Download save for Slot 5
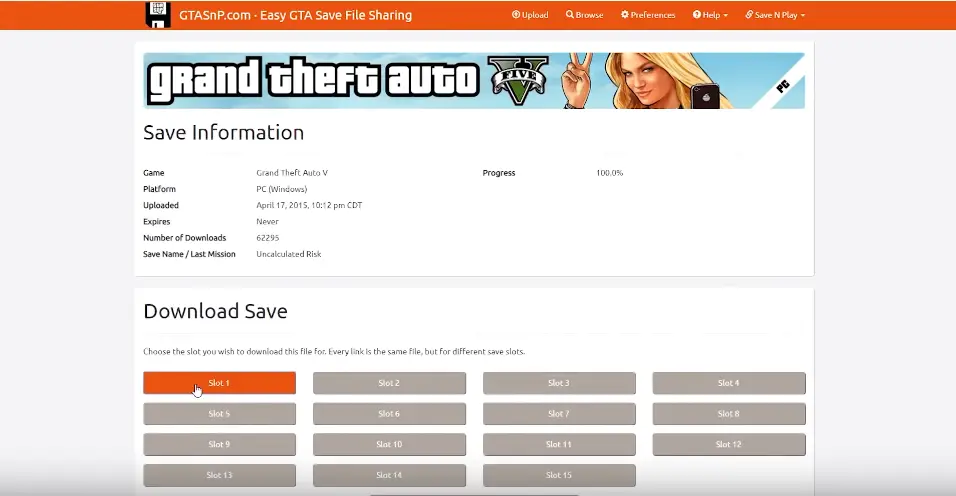 click(x=219, y=414)
